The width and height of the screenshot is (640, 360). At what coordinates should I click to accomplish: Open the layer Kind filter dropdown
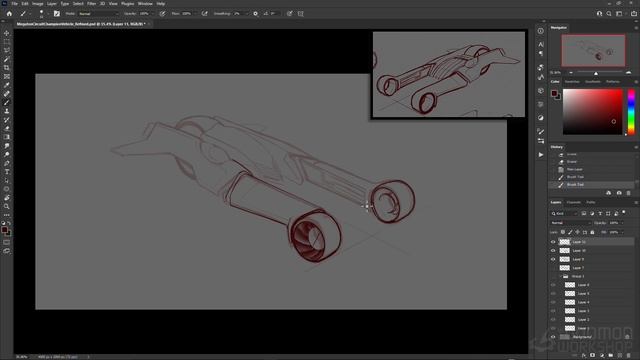pos(564,213)
